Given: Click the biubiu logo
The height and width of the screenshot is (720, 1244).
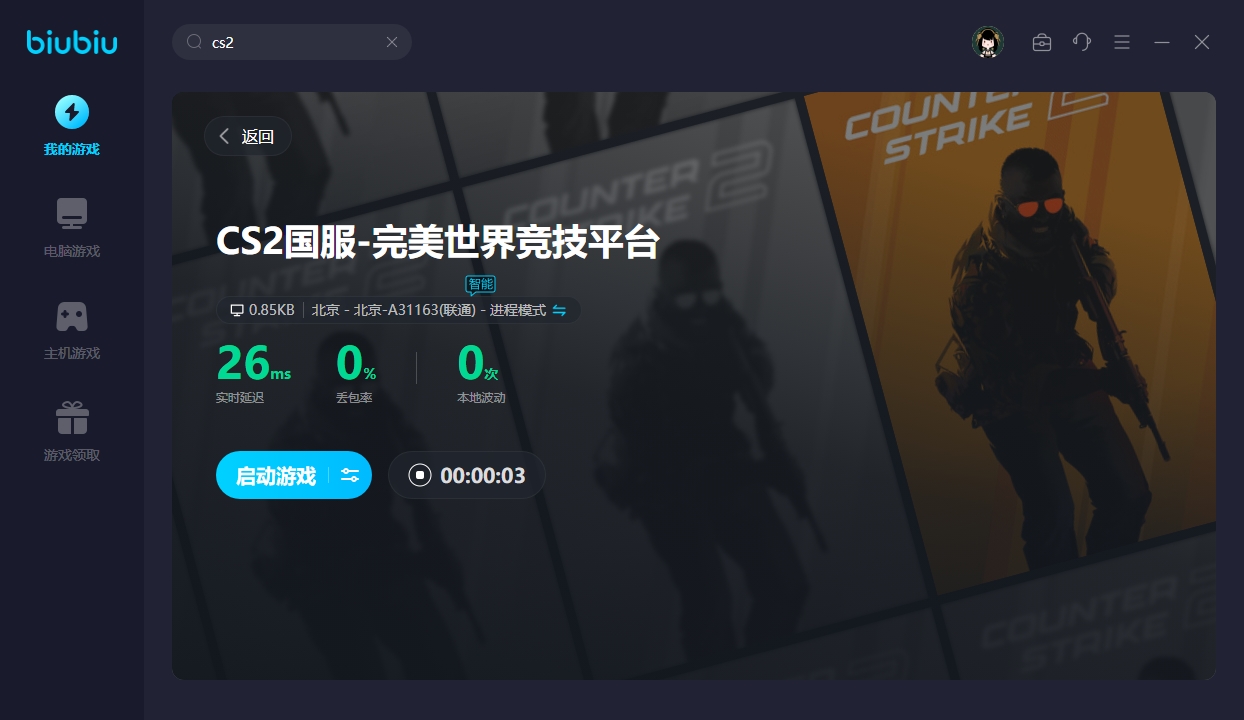Looking at the screenshot, I should click(x=72, y=42).
